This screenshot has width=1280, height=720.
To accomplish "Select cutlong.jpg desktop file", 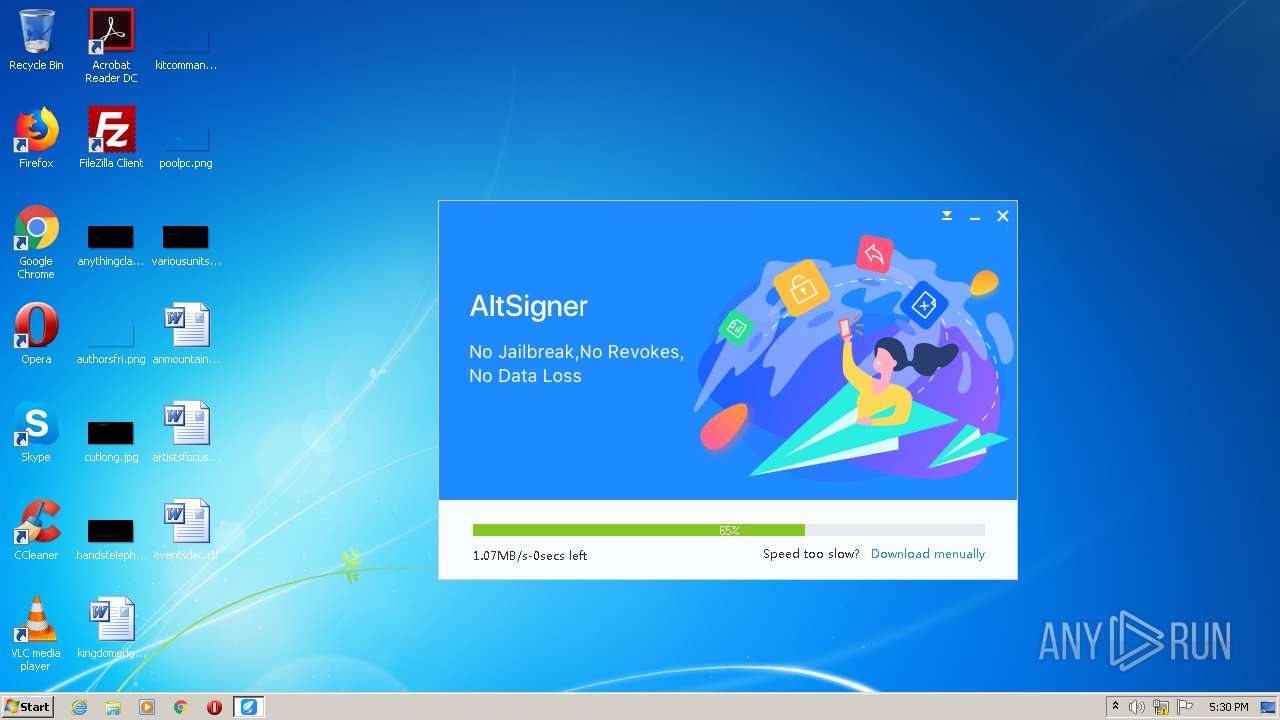I will click(x=111, y=440).
